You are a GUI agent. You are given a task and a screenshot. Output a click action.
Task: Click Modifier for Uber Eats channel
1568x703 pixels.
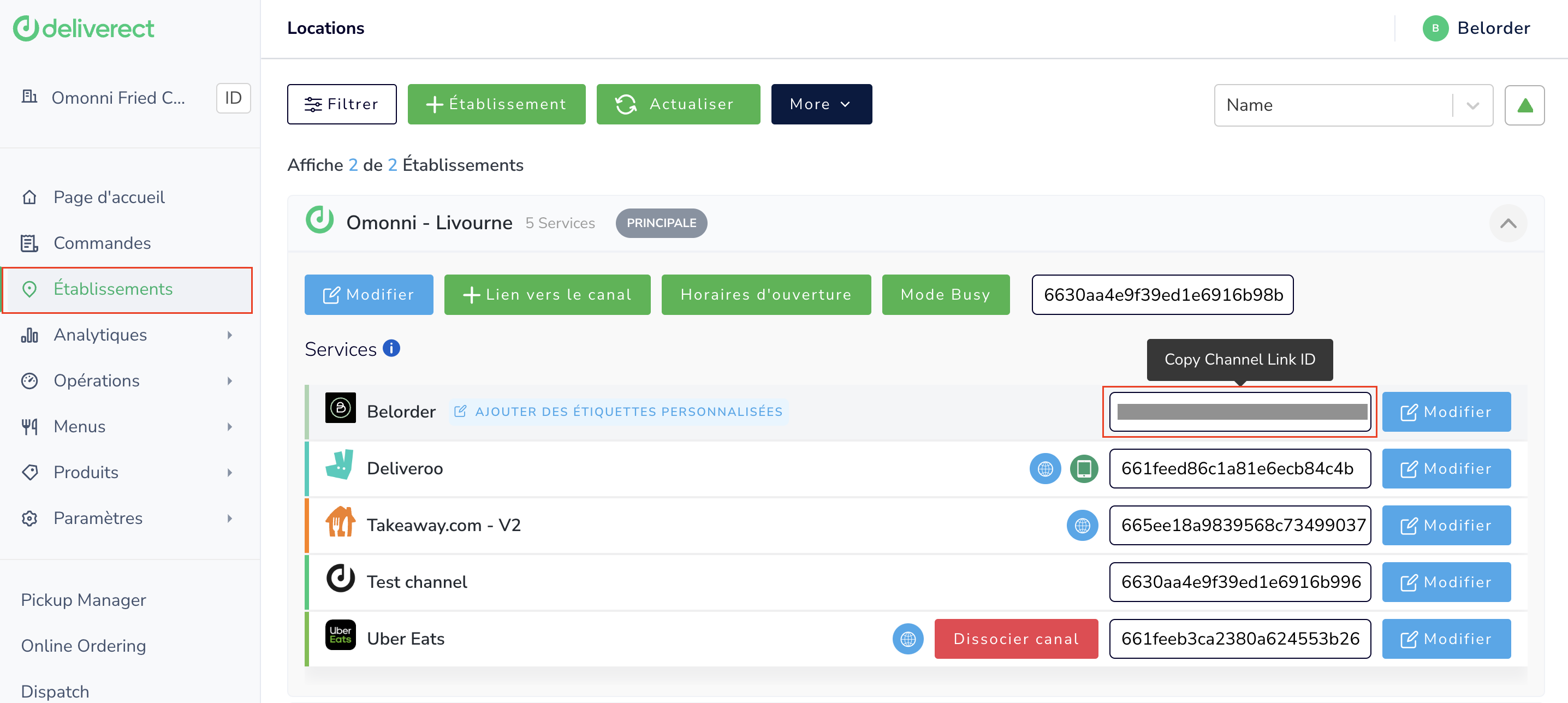click(1446, 639)
